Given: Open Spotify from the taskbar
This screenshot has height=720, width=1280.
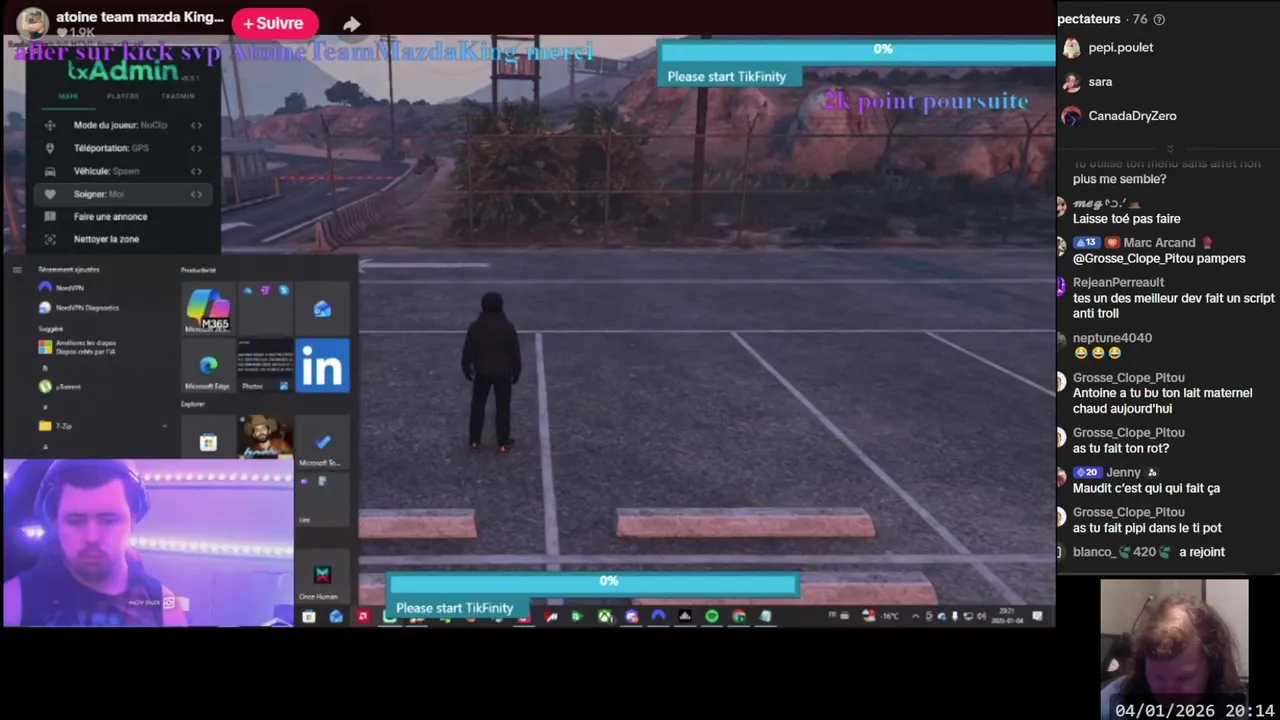Looking at the screenshot, I should [x=711, y=616].
